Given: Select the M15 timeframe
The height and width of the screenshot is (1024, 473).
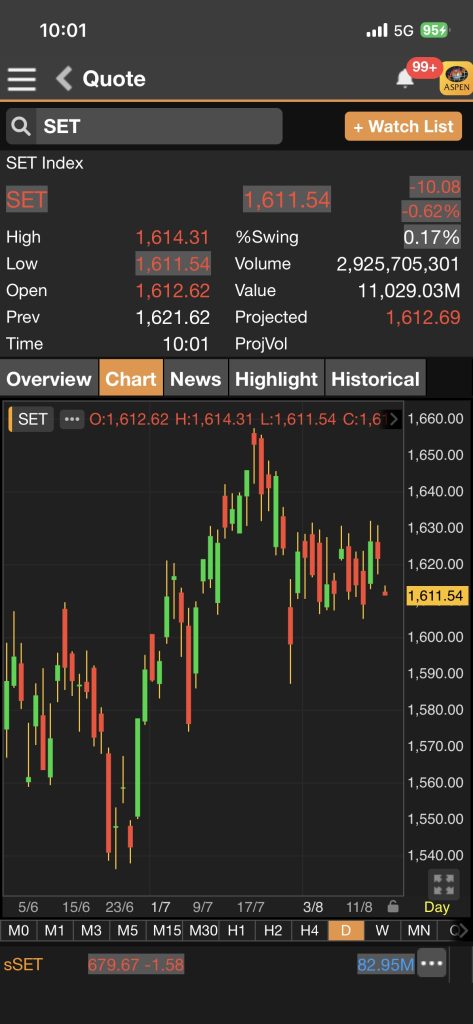Looking at the screenshot, I should pyautogui.click(x=167, y=931).
